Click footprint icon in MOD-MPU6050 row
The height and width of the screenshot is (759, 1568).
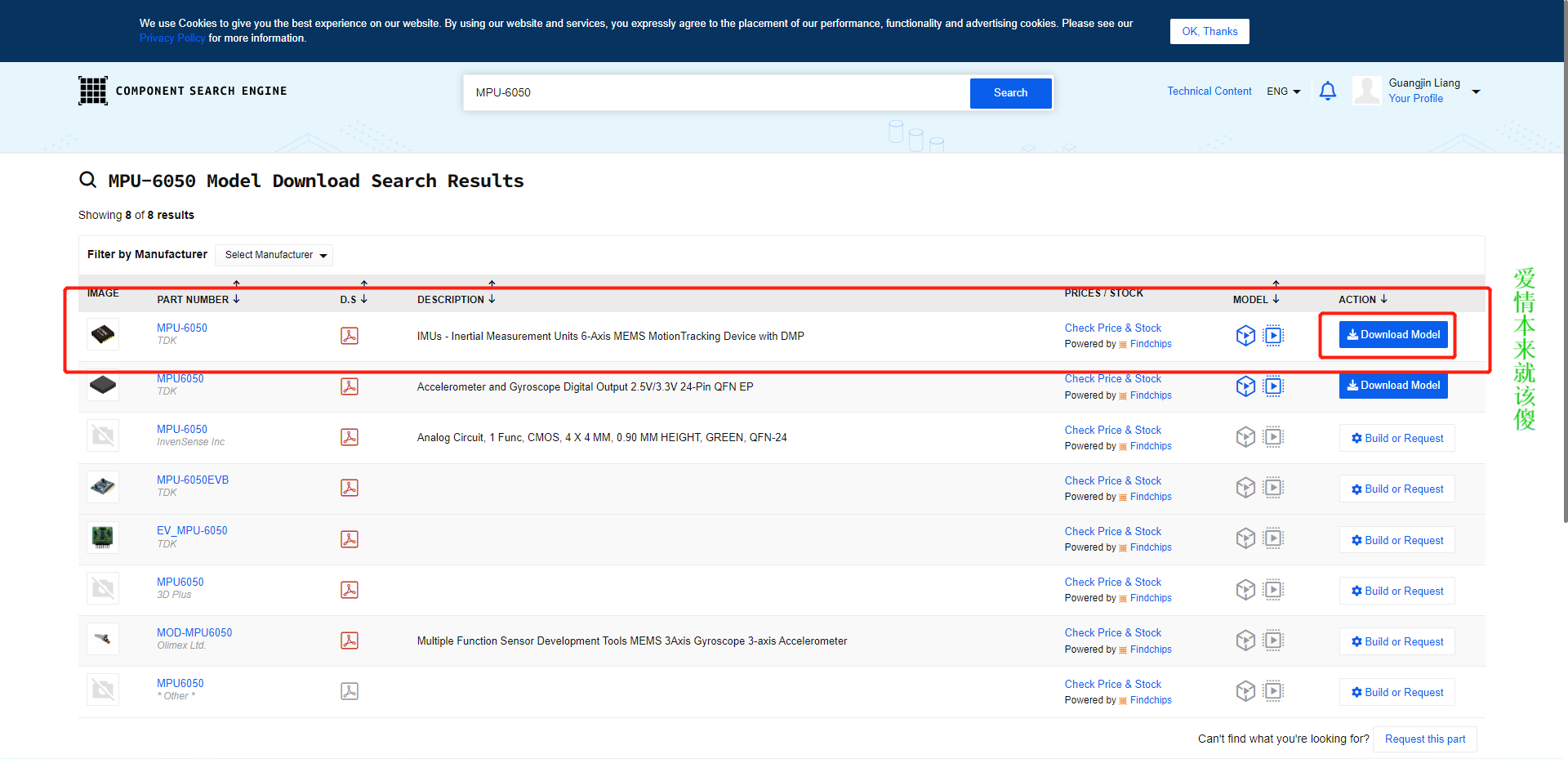[x=1273, y=641]
